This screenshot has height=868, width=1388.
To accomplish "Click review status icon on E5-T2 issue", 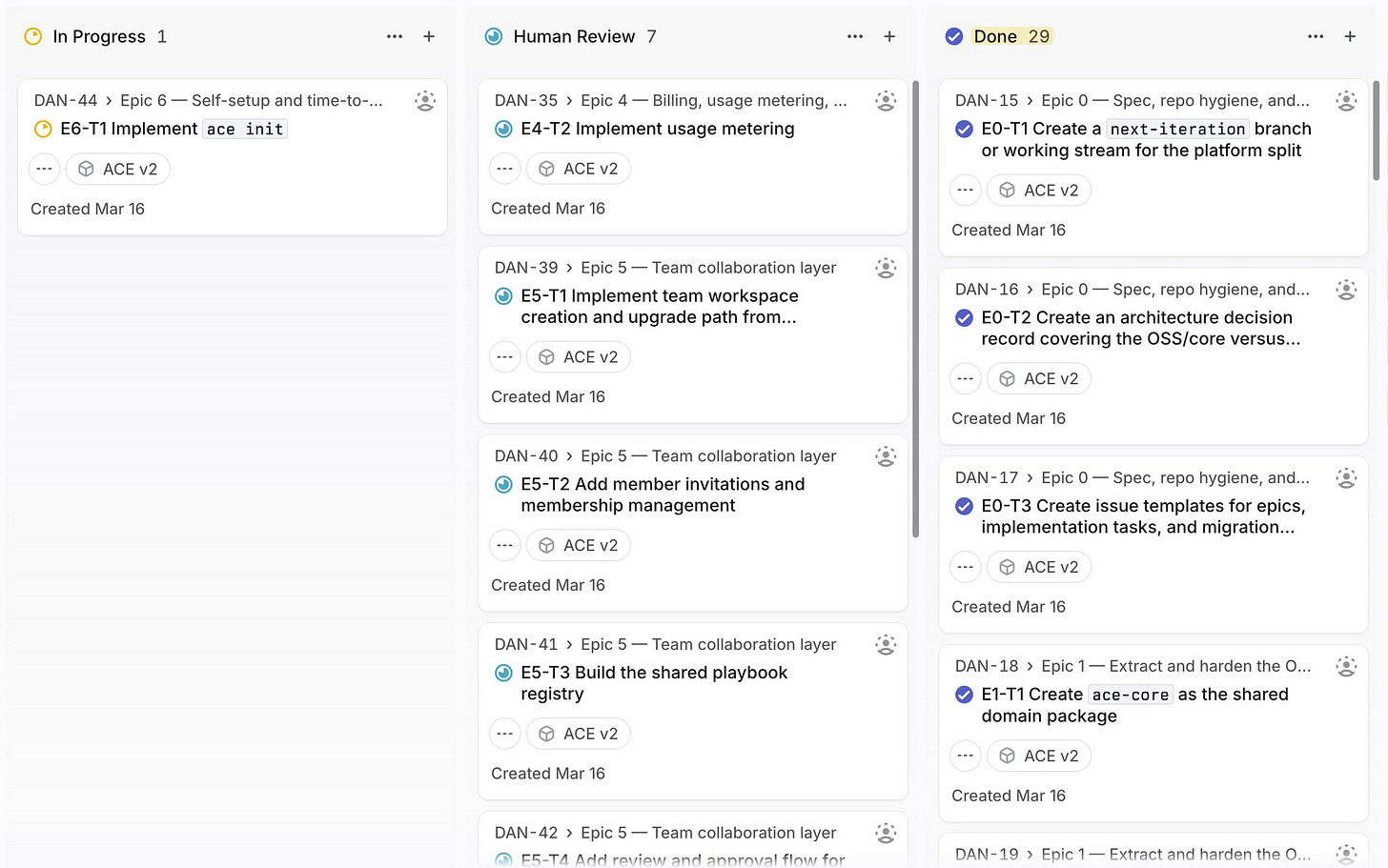I will (503, 485).
